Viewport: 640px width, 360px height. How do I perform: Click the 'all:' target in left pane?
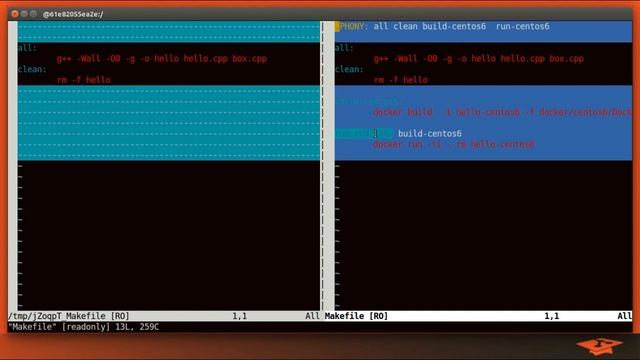(x=27, y=48)
